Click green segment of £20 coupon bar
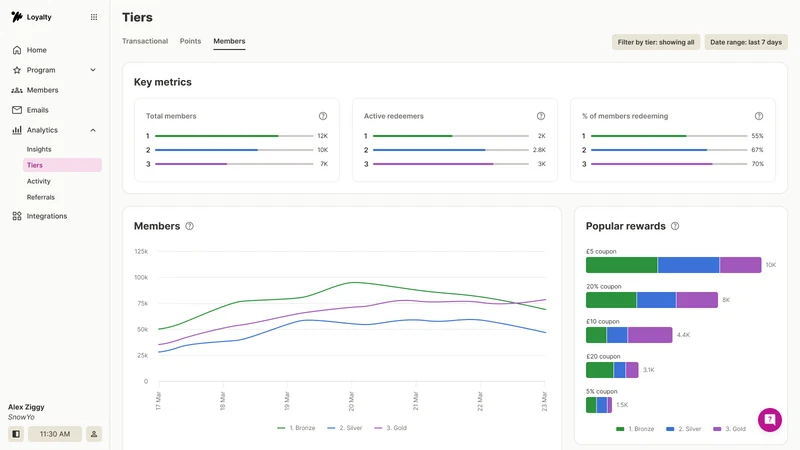Image resolution: width=800 pixels, height=450 pixels. [x=599, y=370]
